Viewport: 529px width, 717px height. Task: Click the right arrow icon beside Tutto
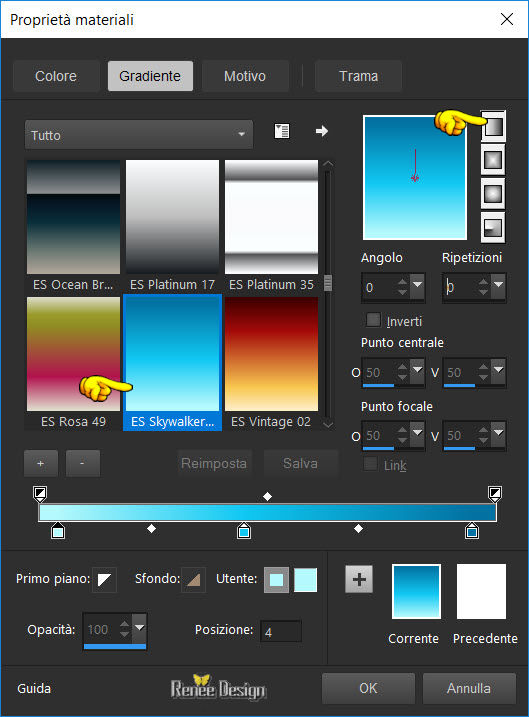click(322, 131)
